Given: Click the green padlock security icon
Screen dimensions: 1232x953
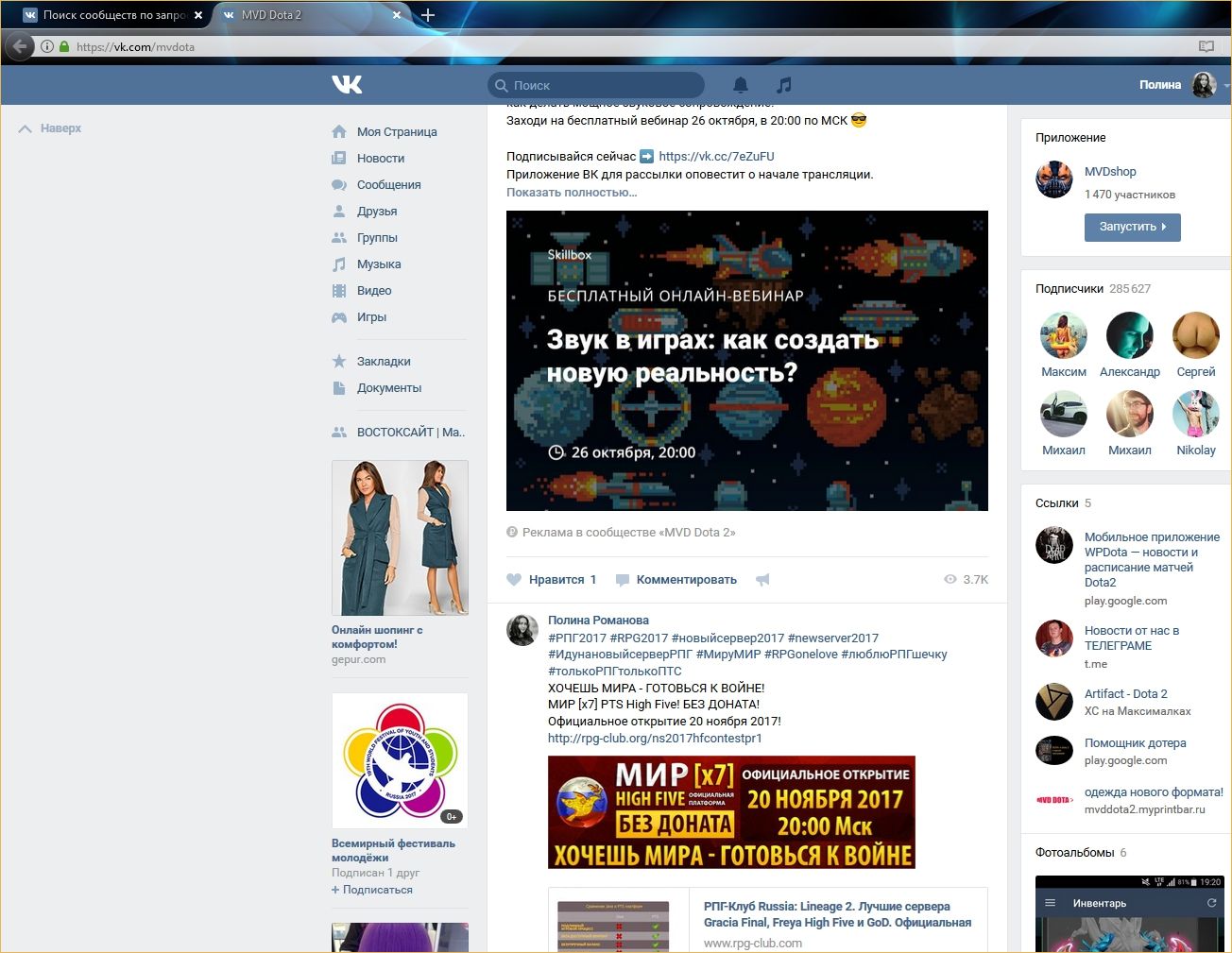Looking at the screenshot, I should [x=64, y=46].
